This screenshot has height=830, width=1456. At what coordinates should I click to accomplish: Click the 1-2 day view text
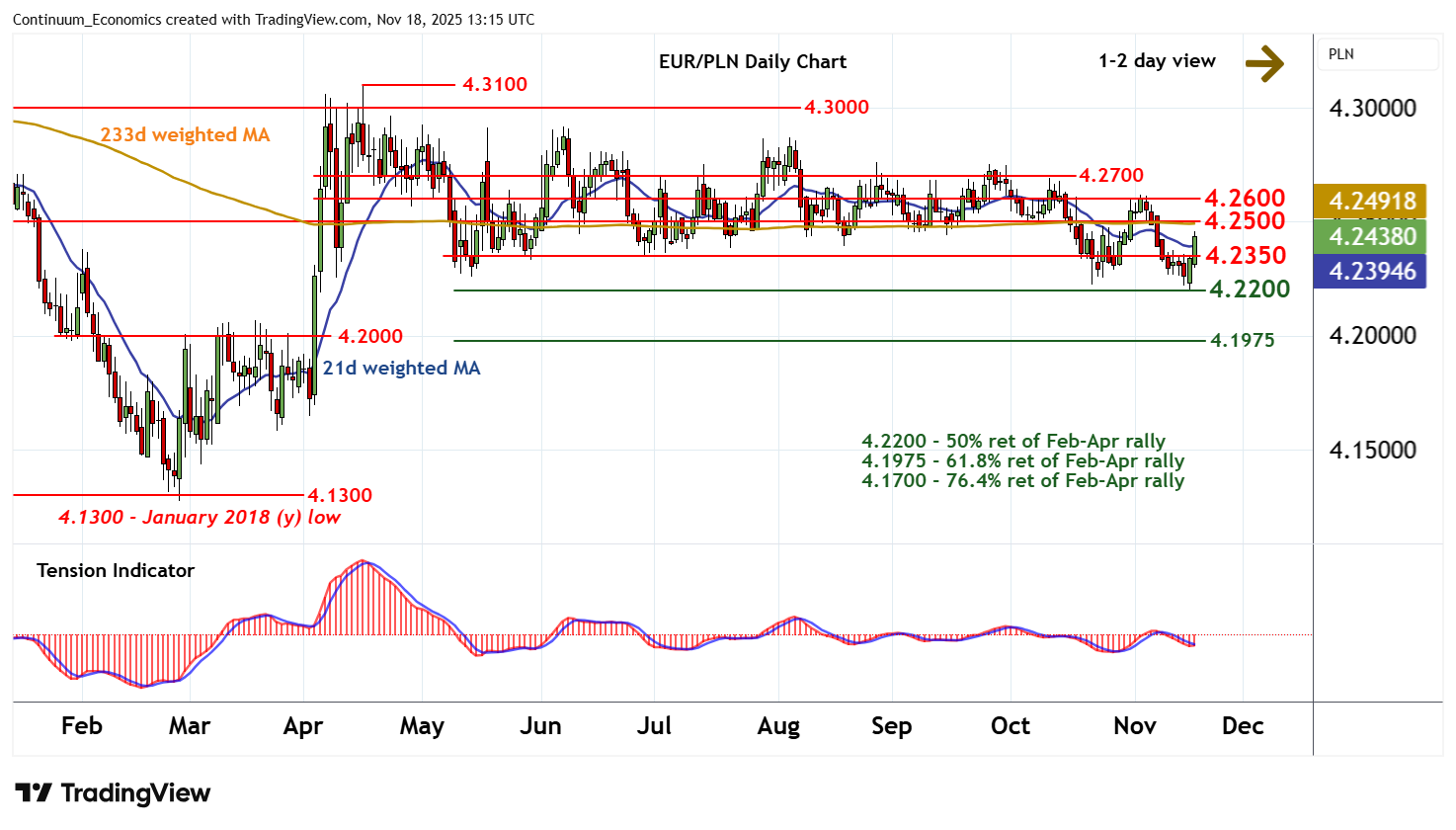[x=1157, y=61]
